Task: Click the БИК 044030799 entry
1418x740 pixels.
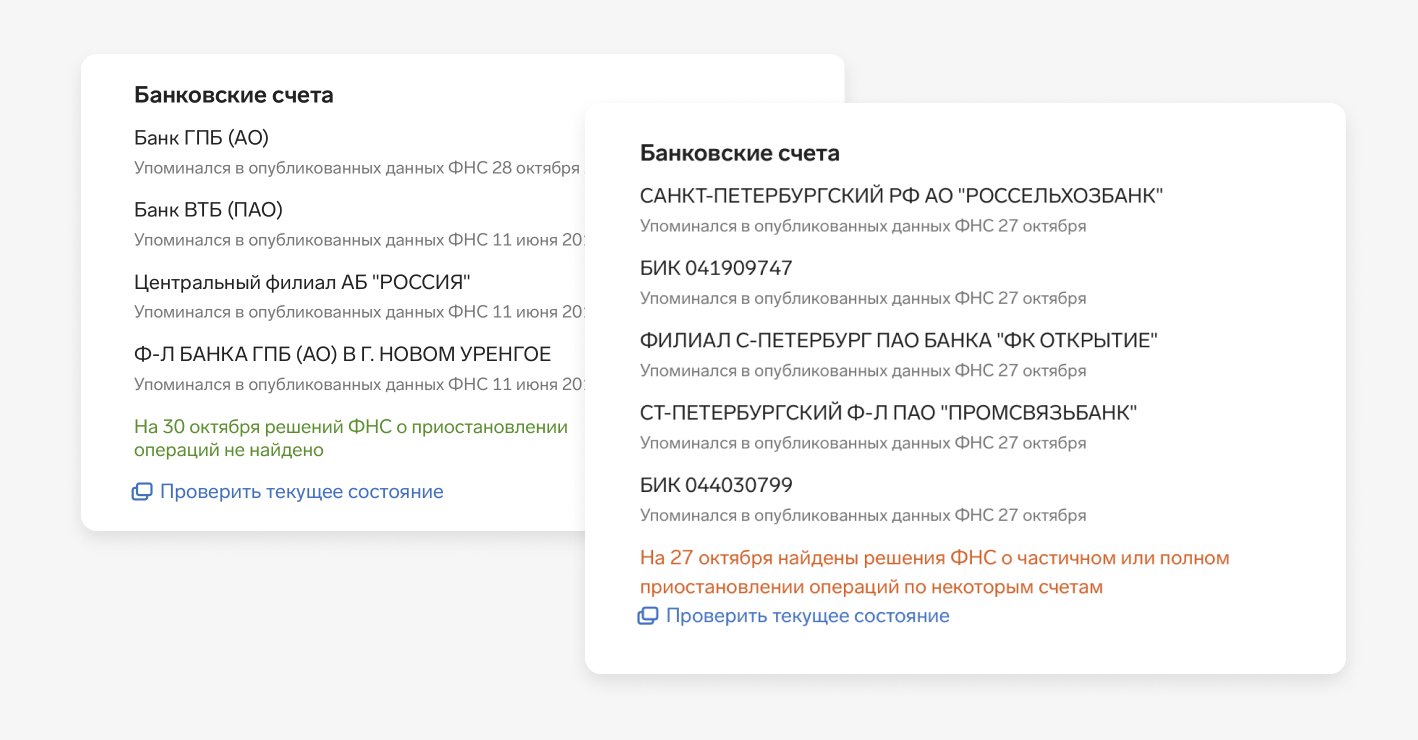Action: 716,485
